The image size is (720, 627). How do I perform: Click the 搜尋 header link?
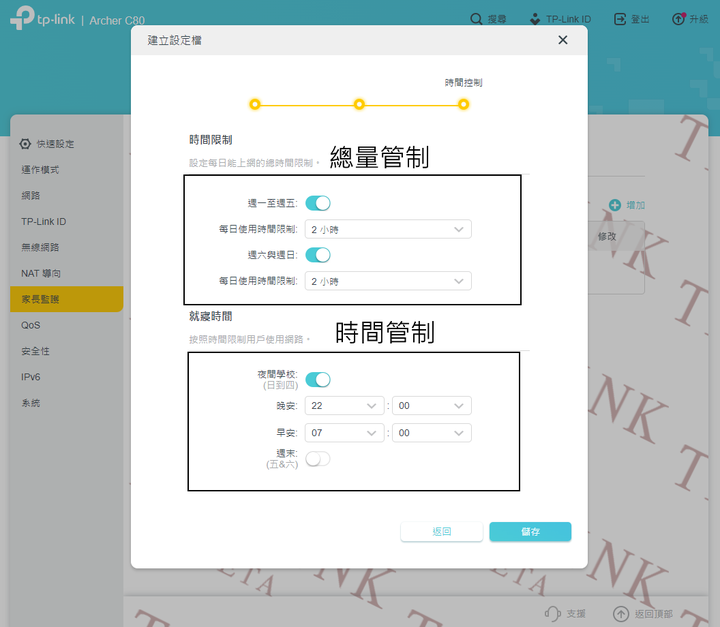coord(497,19)
